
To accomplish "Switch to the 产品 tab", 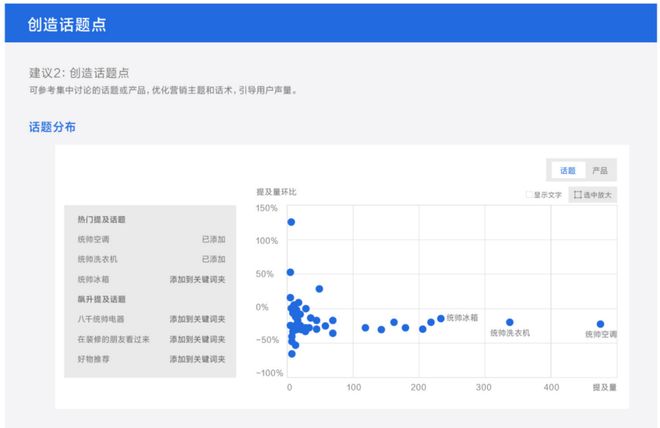I will tap(600, 170).
